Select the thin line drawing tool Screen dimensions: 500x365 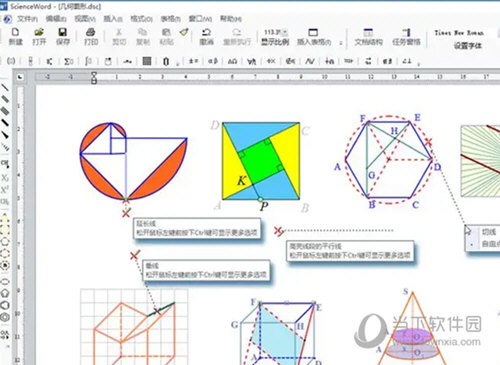click(x=5, y=88)
